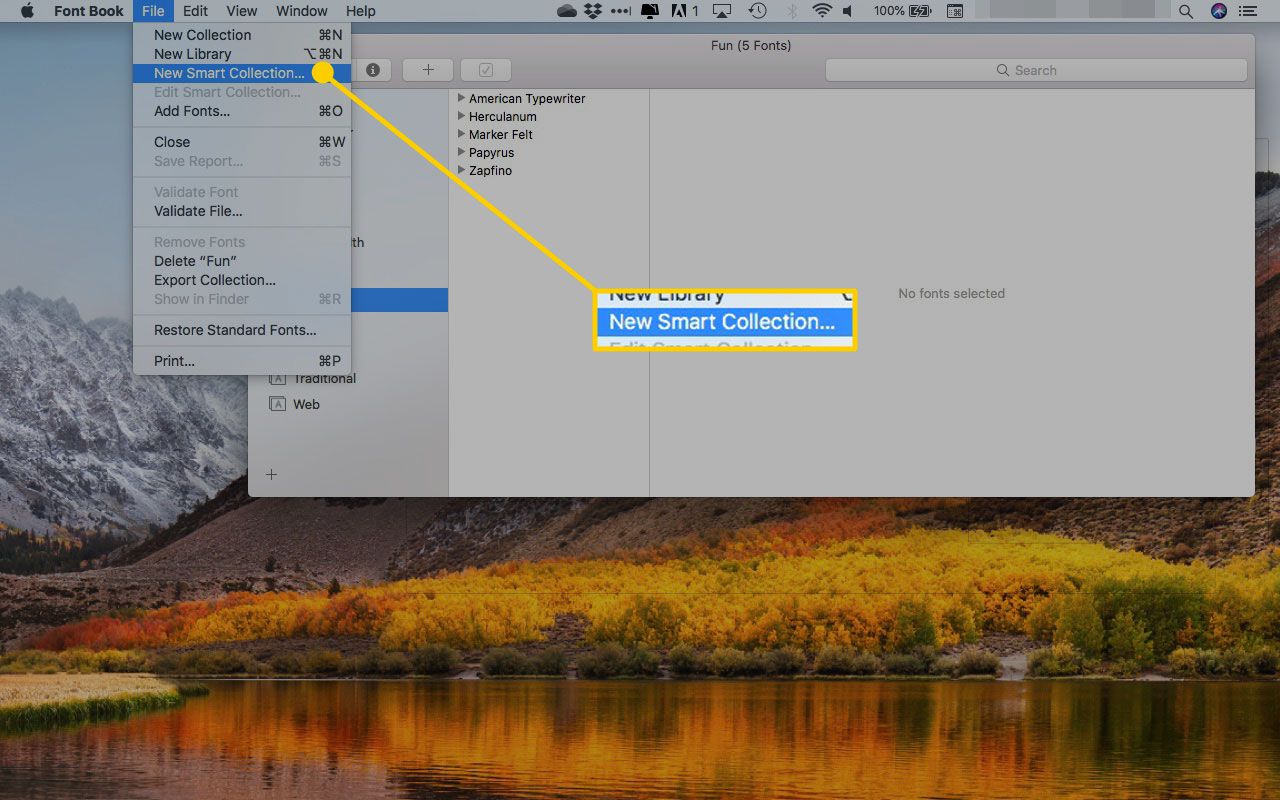This screenshot has width=1280, height=800.
Task: Choose New Smart Collection… menu item
Action: [242, 73]
